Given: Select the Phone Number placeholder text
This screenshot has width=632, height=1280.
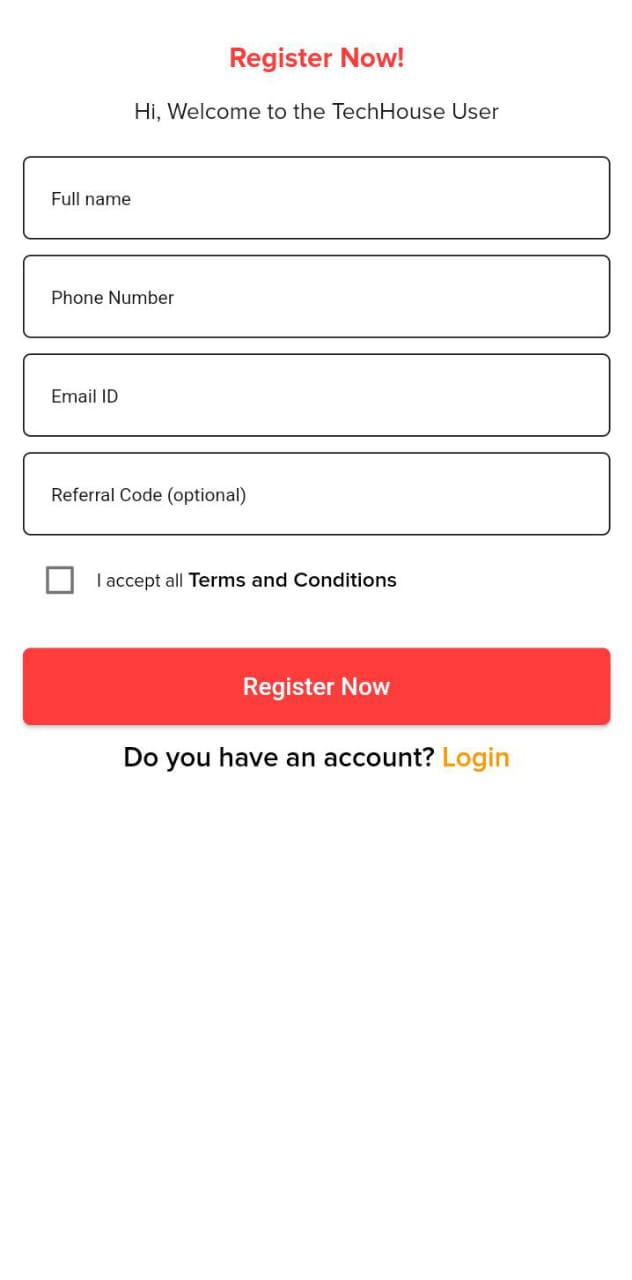Looking at the screenshot, I should pyautogui.click(x=112, y=297).
